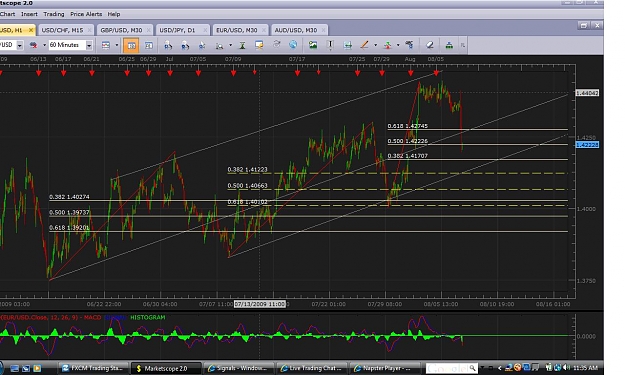Open the 60 Minutes timeframe dropdown
Image resolution: width=625 pixels, height=375 pixels.
pyautogui.click(x=89, y=45)
